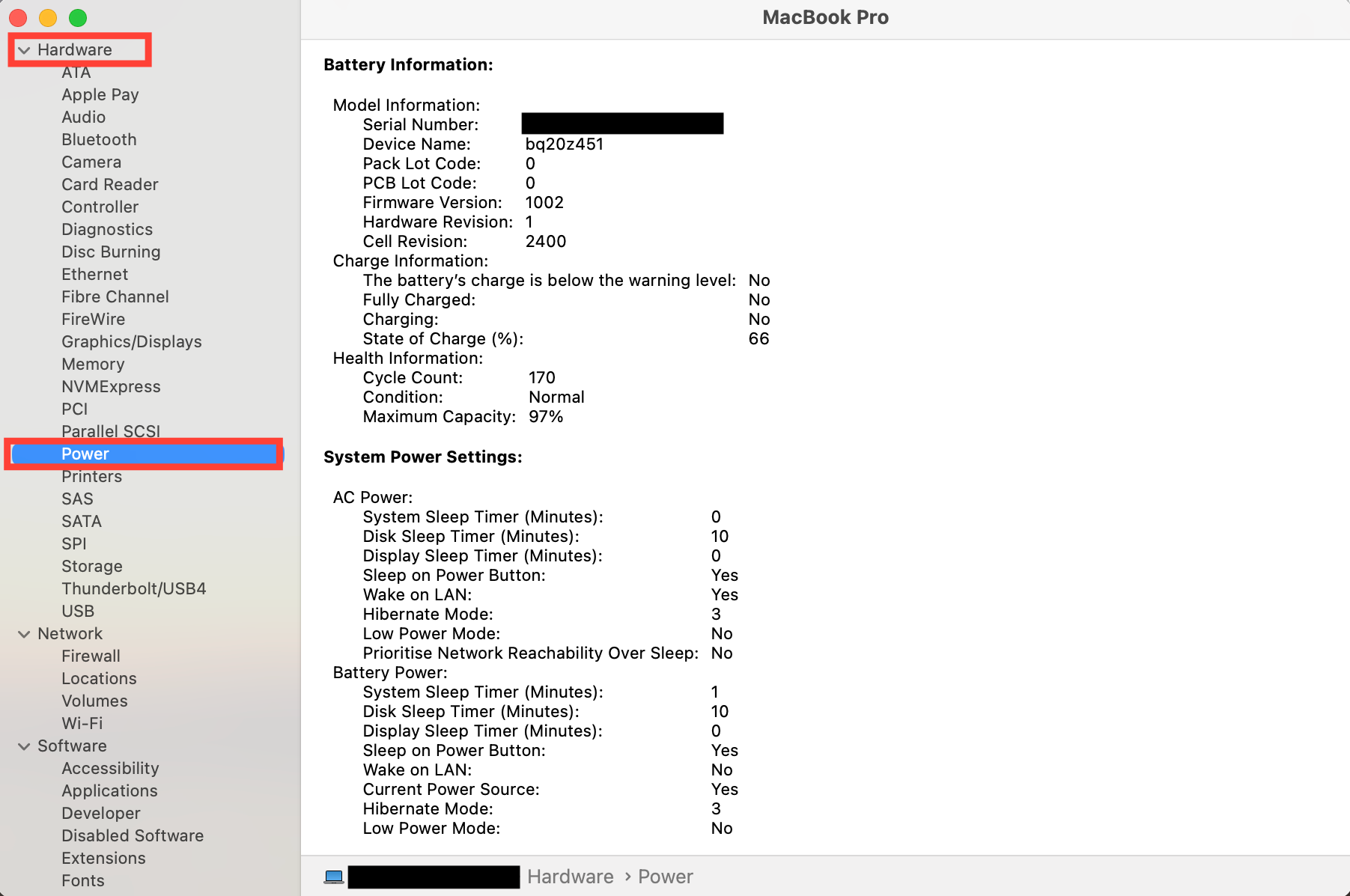Select Volumes under Network

click(x=95, y=701)
